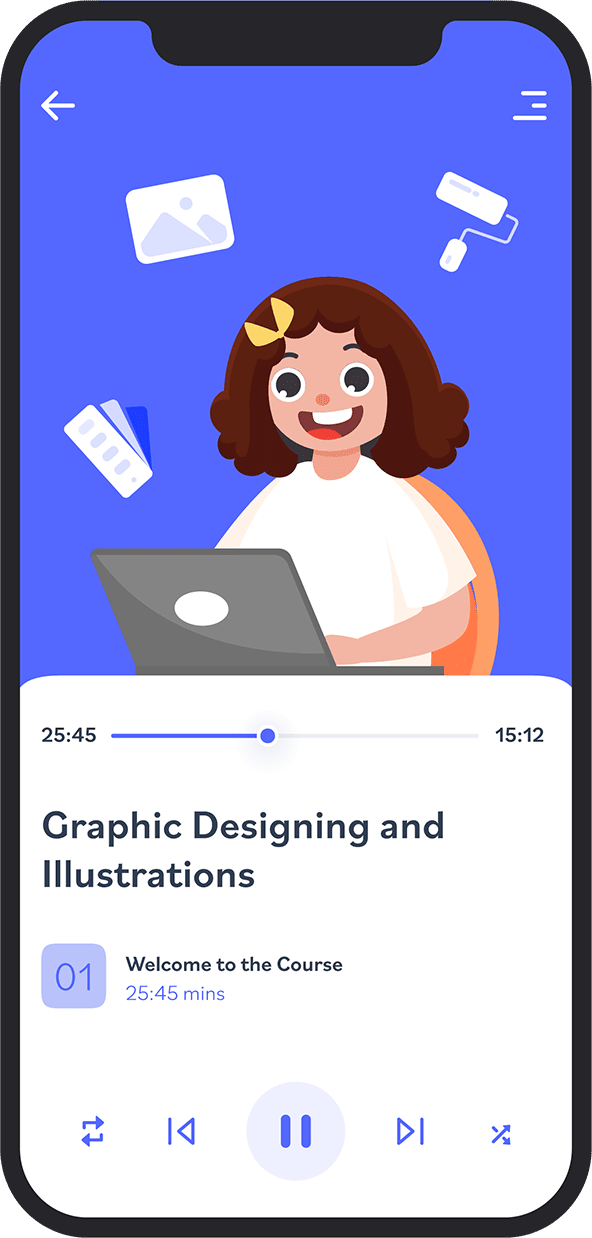Image resolution: width=592 pixels, height=1238 pixels.
Task: Select the Welcome to the Course lesson
Action: [234, 965]
